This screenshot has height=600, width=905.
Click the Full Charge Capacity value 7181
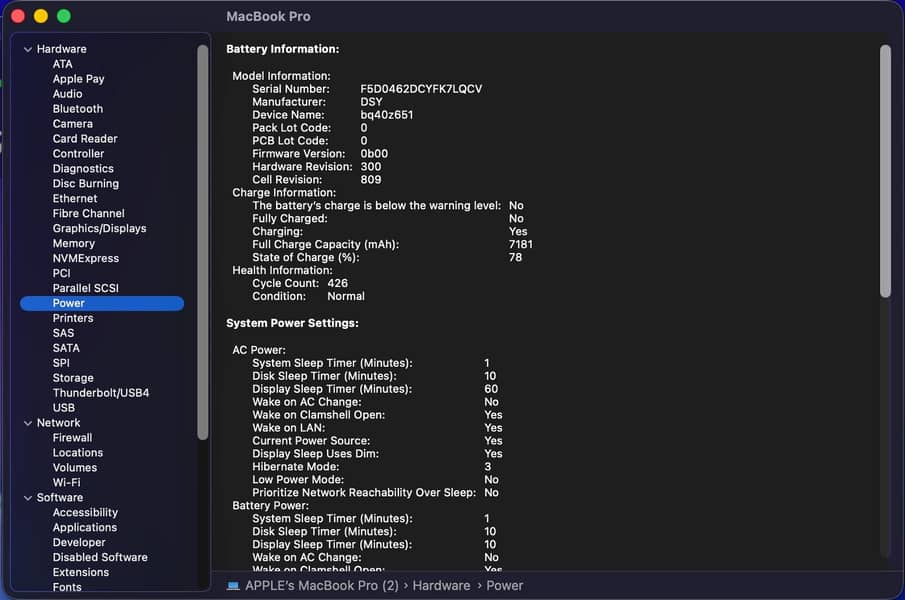click(x=521, y=245)
